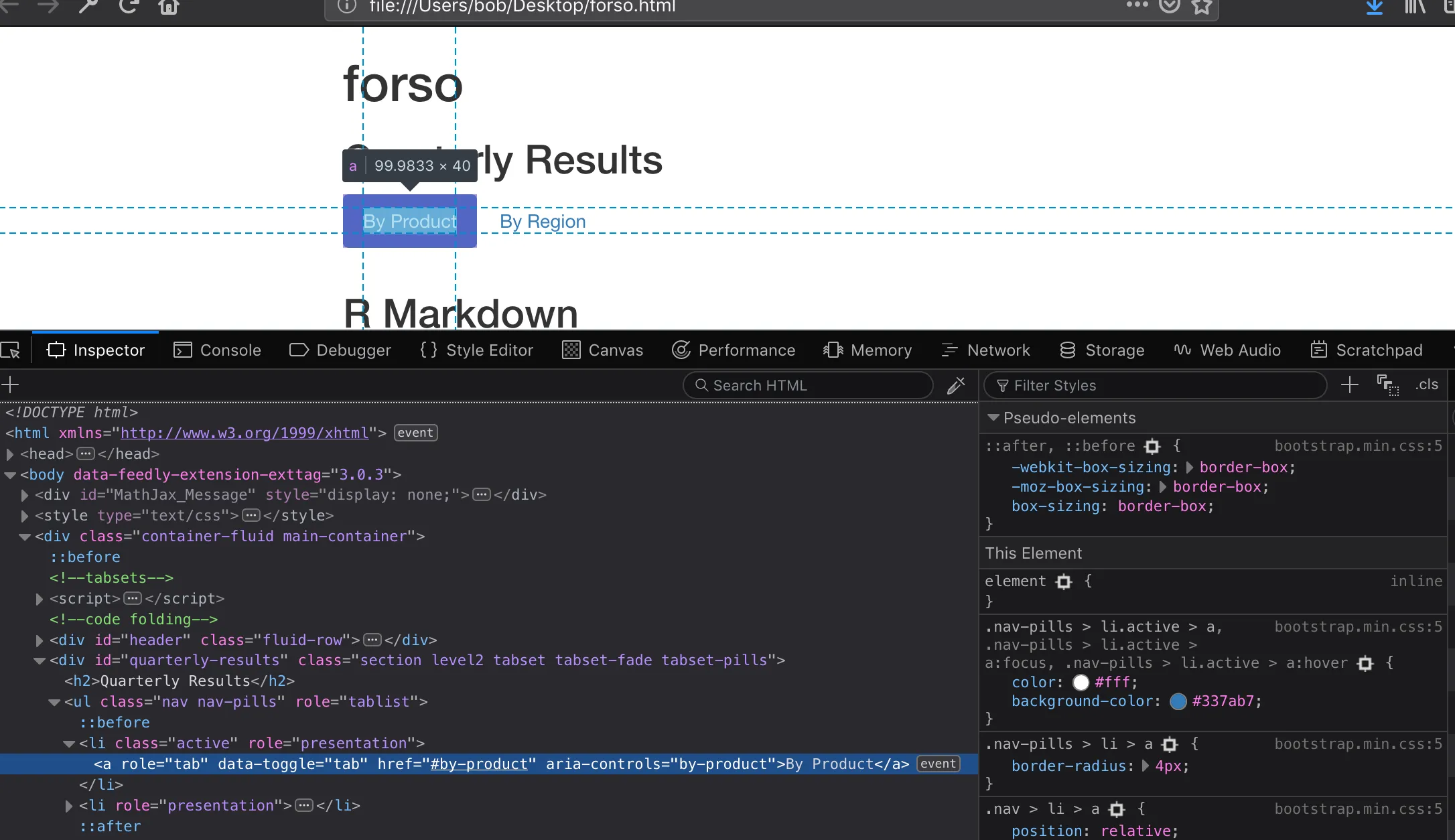This screenshot has height=840, width=1455.
Task: Expand the head element node
Action: pos(10,454)
